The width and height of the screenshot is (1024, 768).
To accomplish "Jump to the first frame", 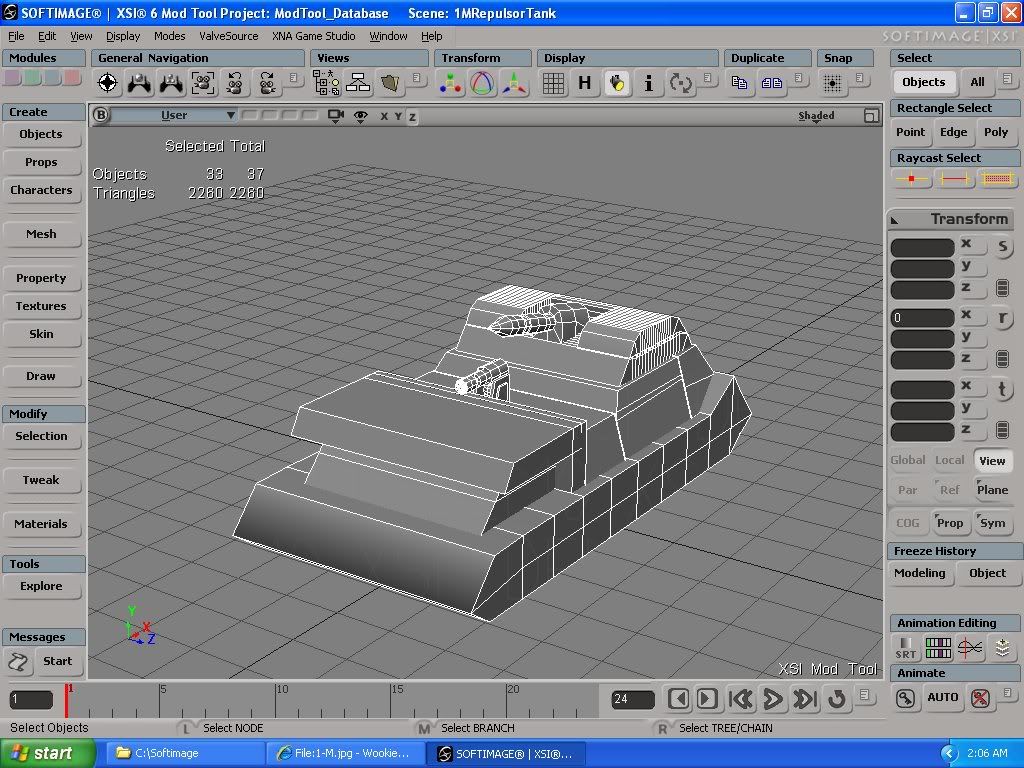I will click(x=740, y=699).
